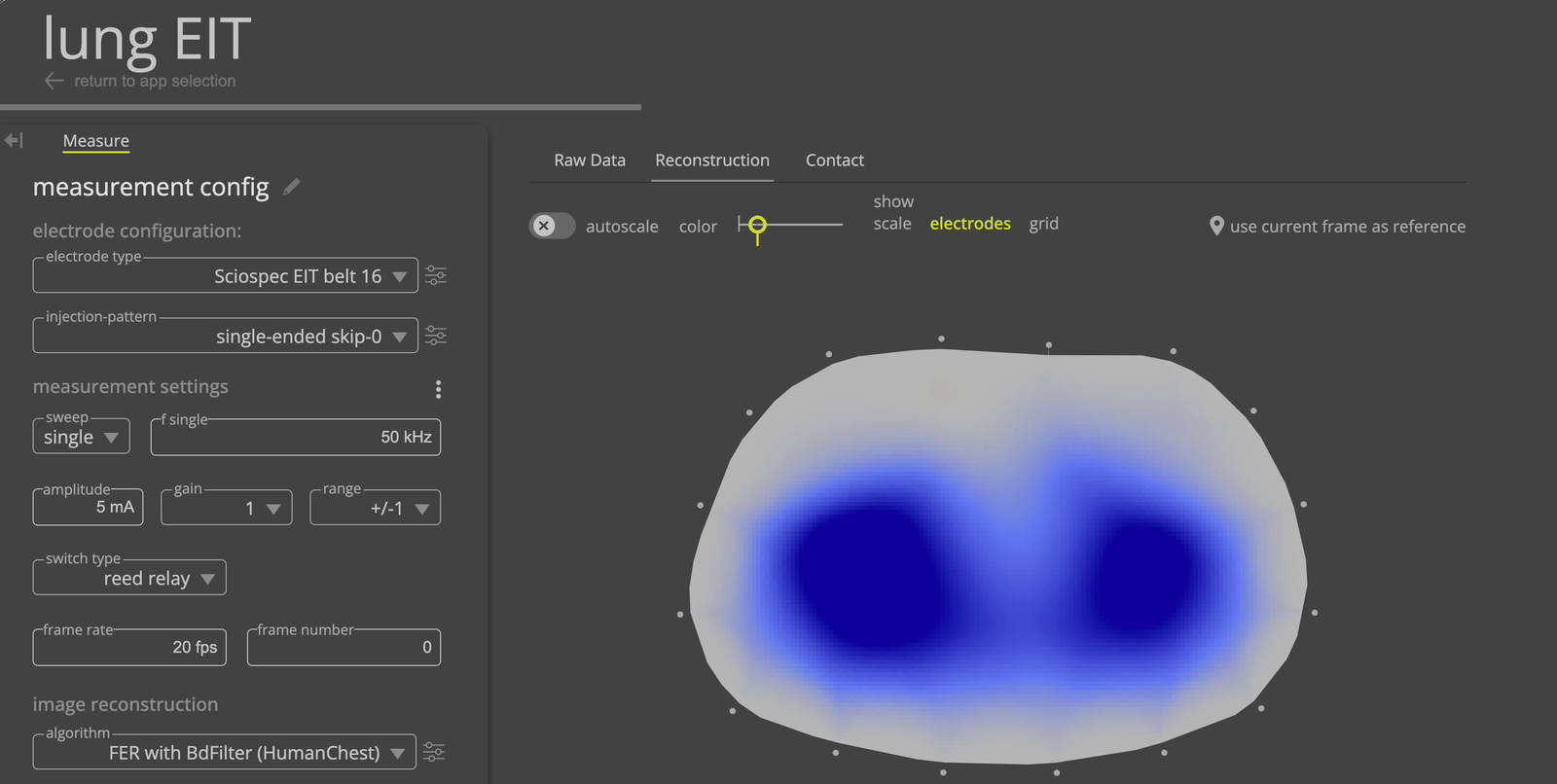The image size is (1557, 784).
Task: Click the pencil icon to edit measurement config
Action: pos(292,187)
